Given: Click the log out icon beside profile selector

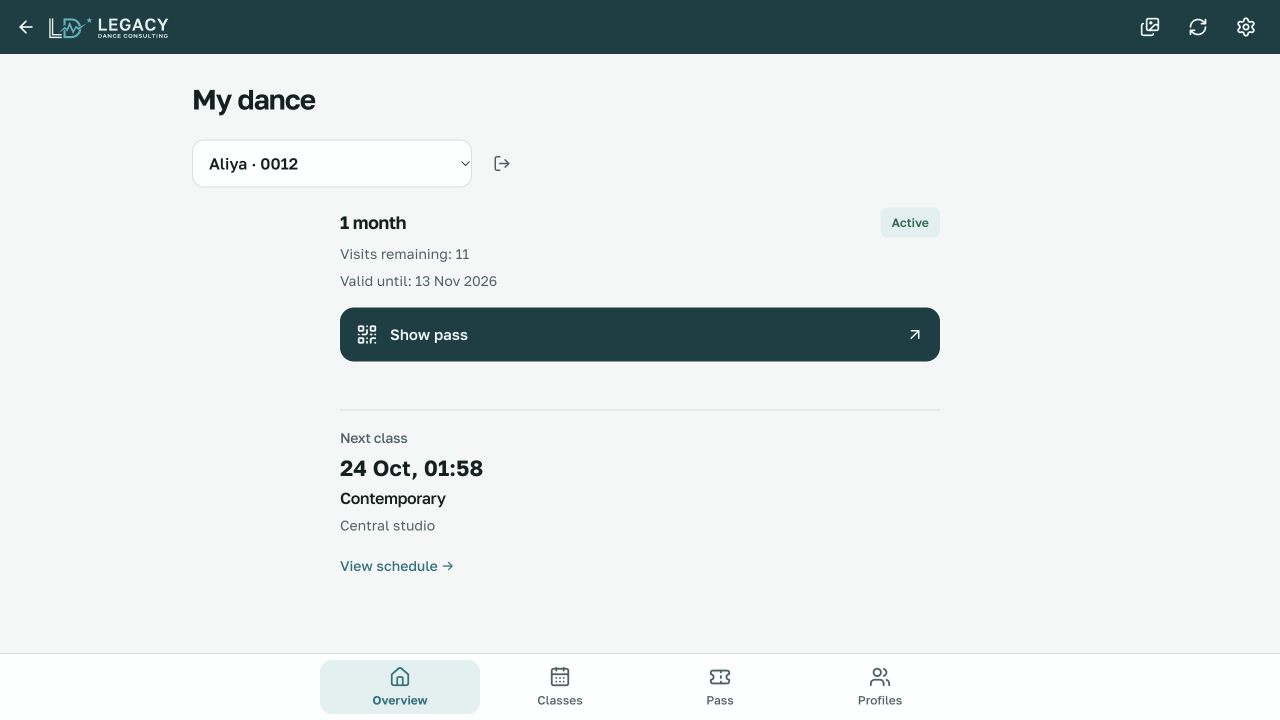Looking at the screenshot, I should click(x=502, y=163).
